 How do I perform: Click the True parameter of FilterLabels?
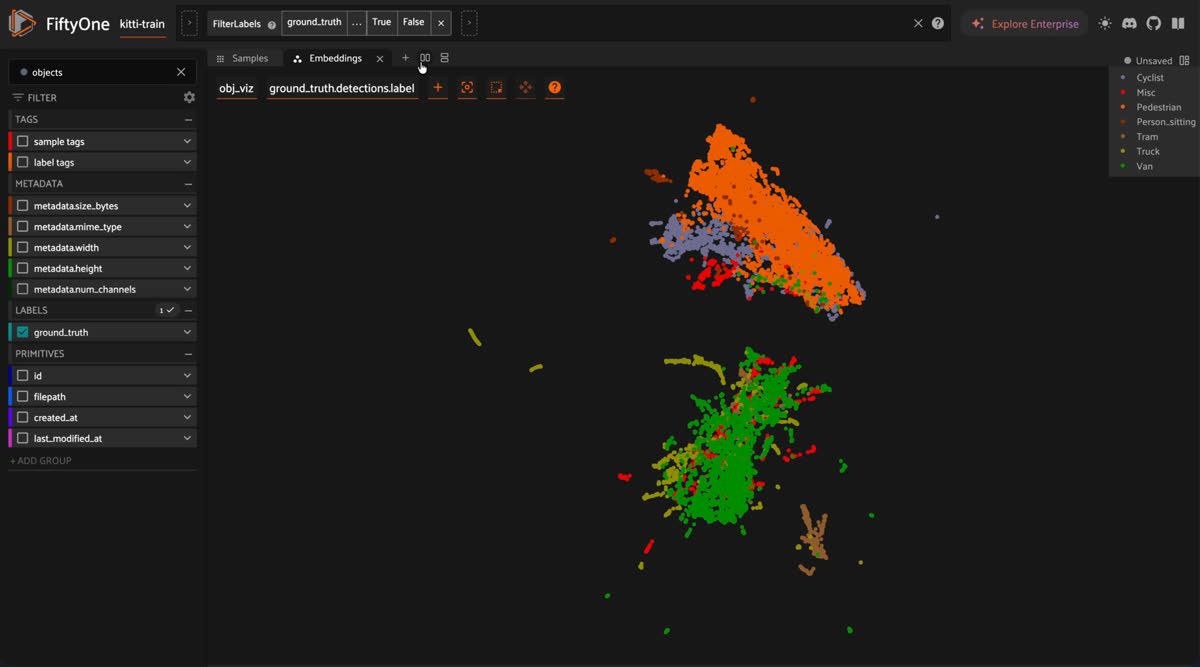[382, 22]
